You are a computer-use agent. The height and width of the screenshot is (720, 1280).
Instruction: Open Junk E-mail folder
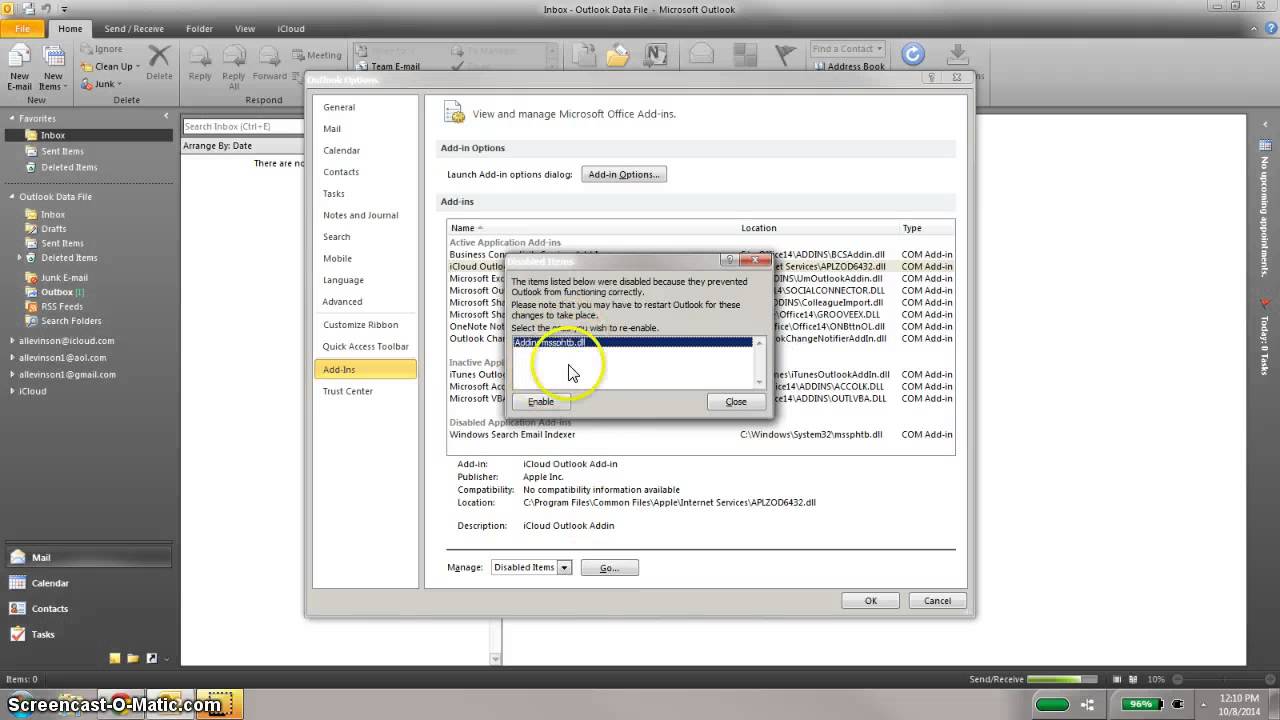coord(64,278)
